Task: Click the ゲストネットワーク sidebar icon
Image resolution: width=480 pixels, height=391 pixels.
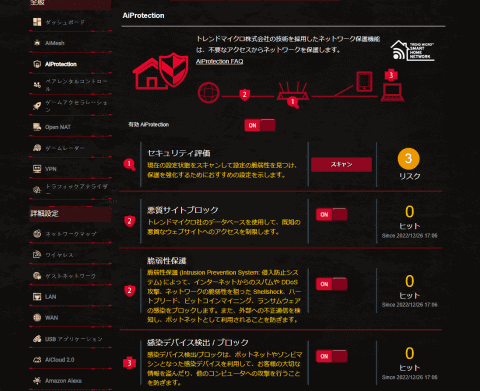Action: [x=37, y=276]
